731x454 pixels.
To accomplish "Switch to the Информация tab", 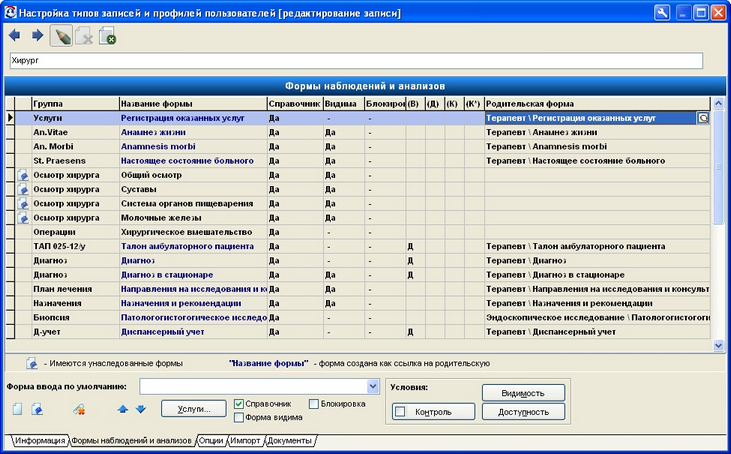I will coord(40,440).
